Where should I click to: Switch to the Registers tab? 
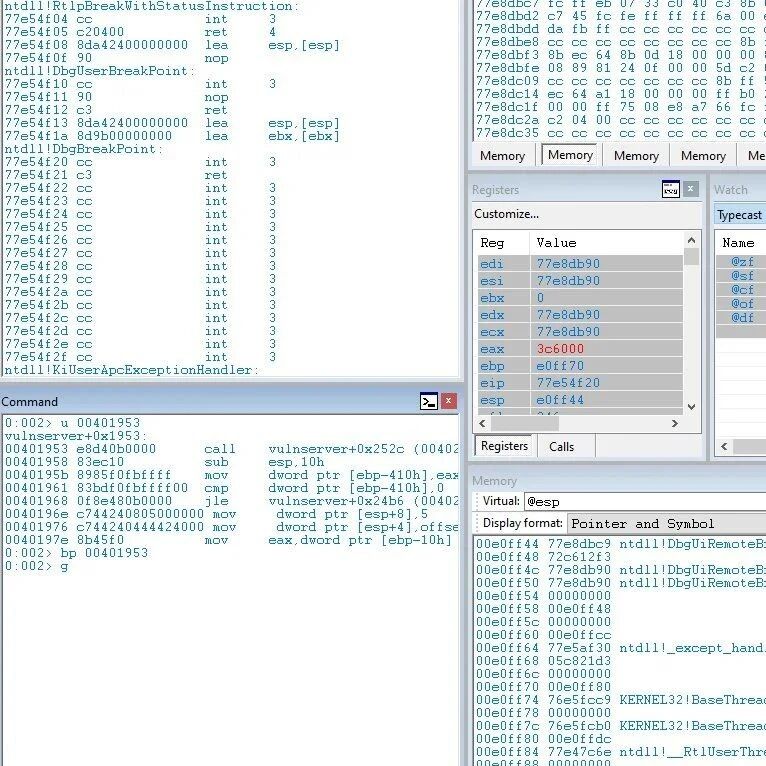[x=504, y=446]
